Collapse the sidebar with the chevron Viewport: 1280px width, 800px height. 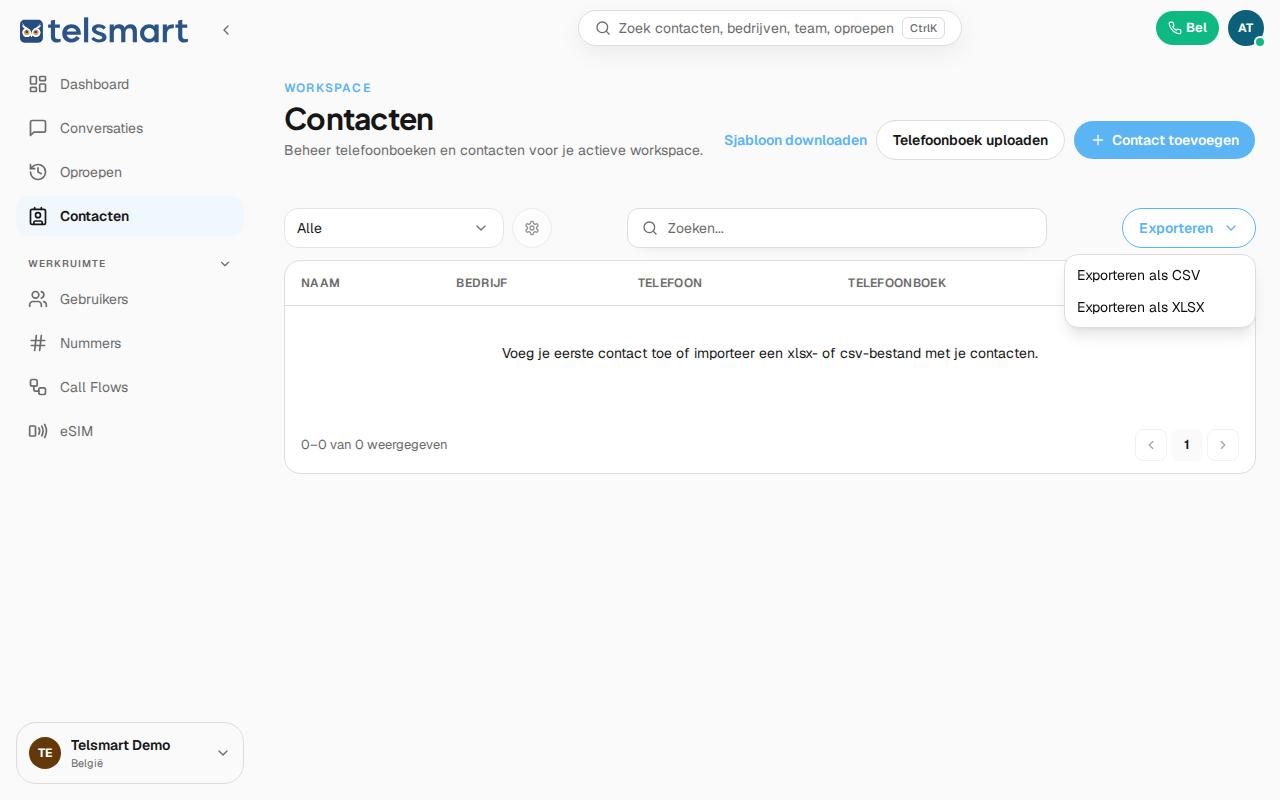(x=226, y=30)
